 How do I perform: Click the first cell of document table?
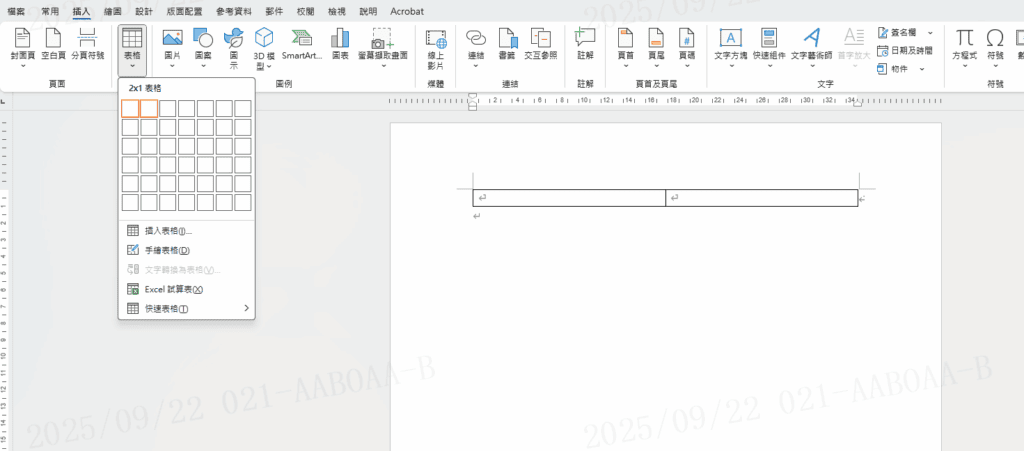[x=568, y=198]
